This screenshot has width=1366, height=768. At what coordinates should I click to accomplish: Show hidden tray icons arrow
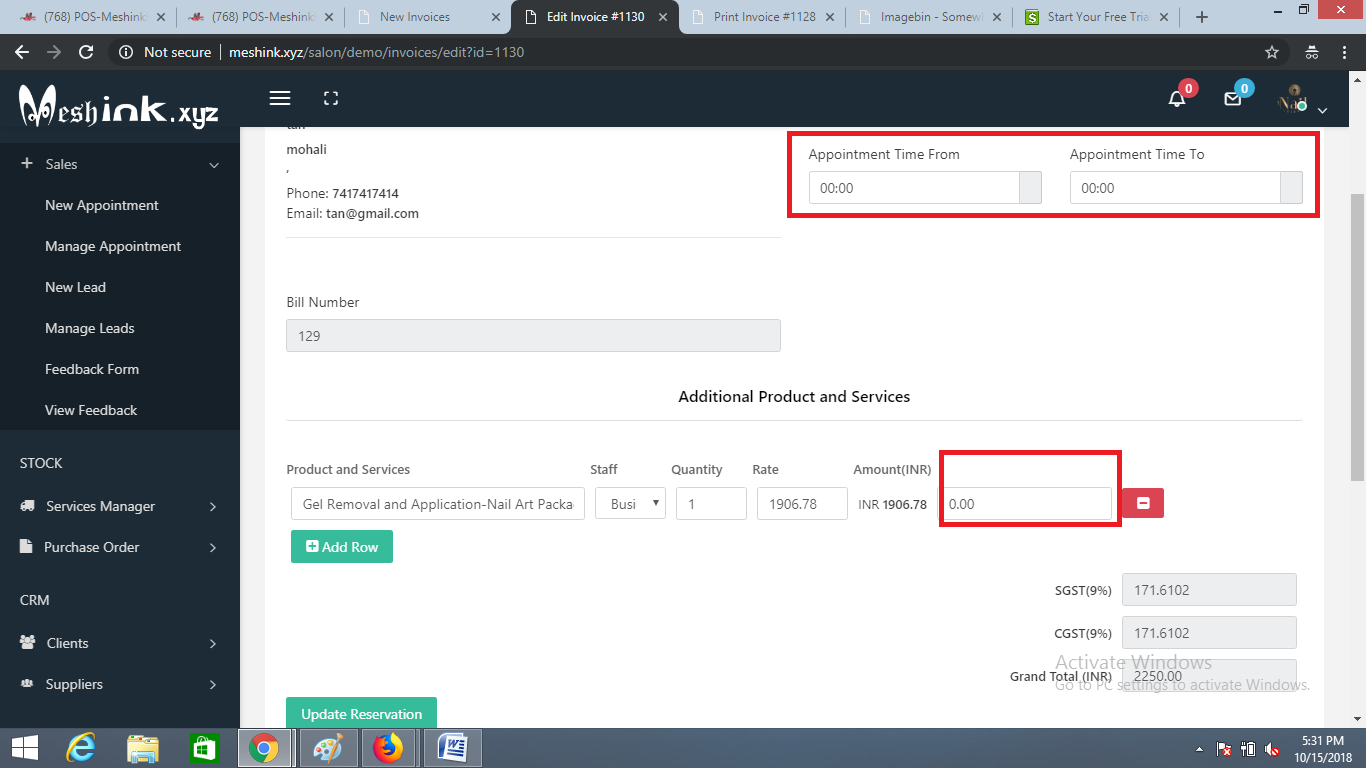coord(1199,749)
